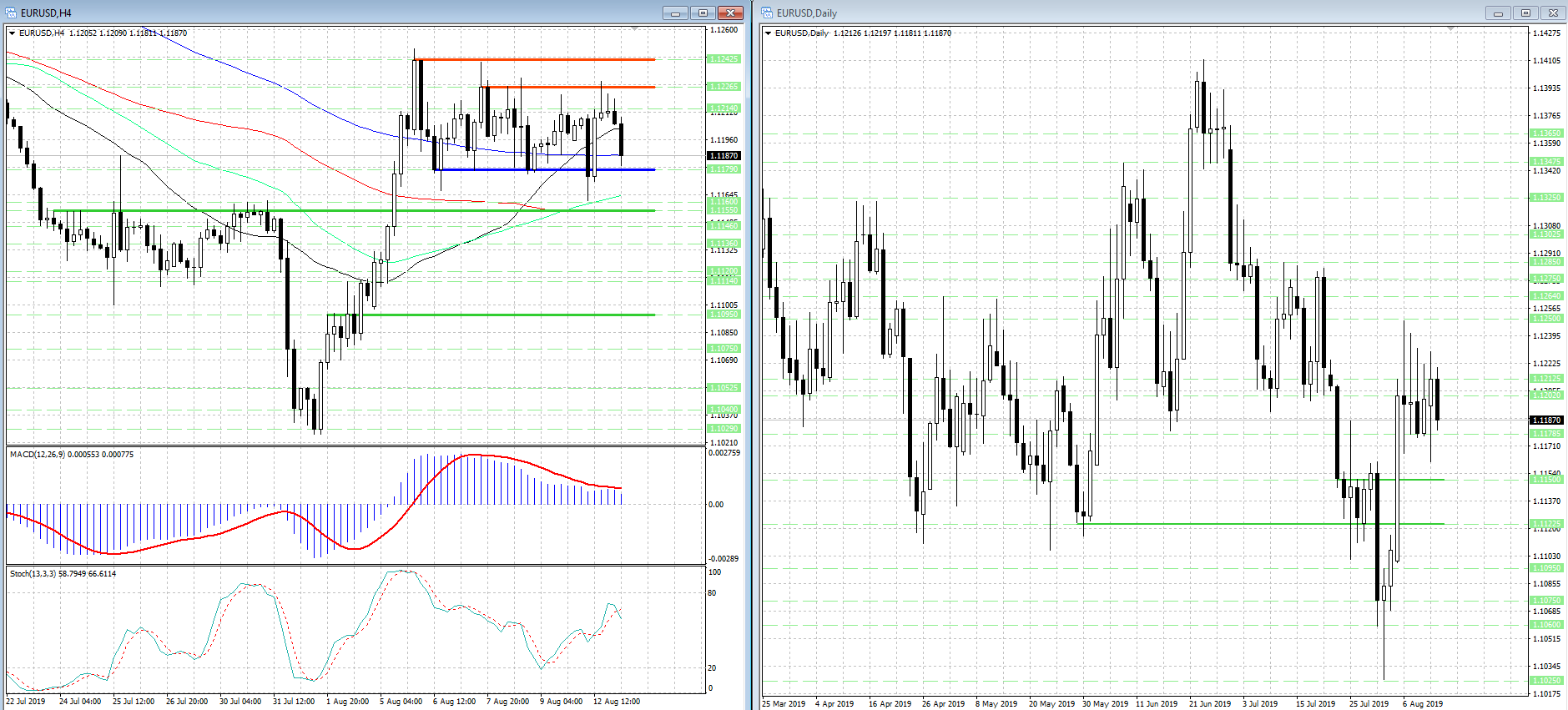The image size is (1568, 710).
Task: Click the chart shift marker on Daily chart
Action: pos(1450,29)
